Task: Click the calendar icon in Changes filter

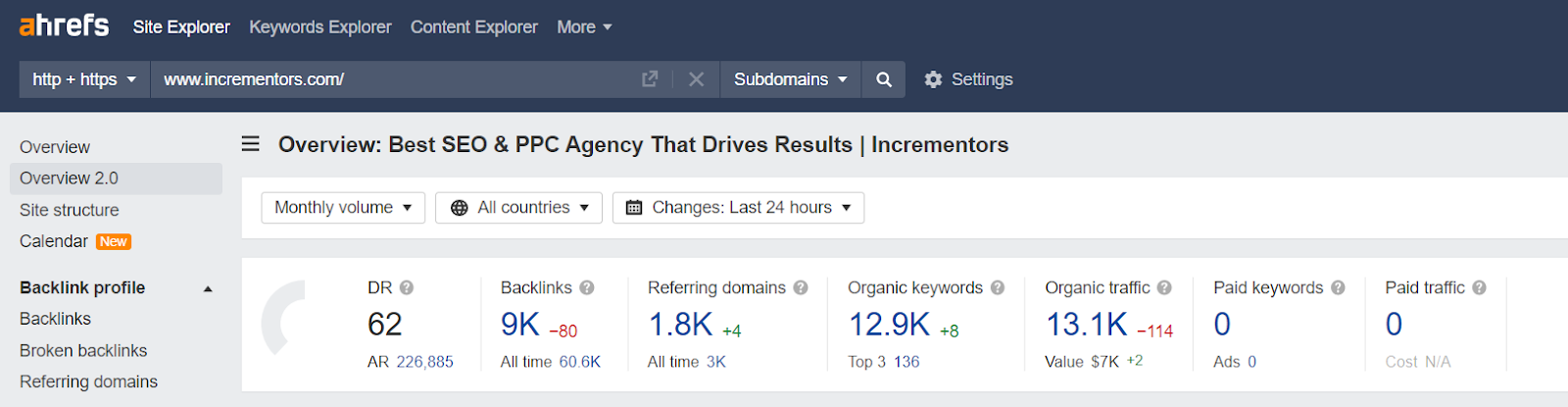Action: [634, 208]
